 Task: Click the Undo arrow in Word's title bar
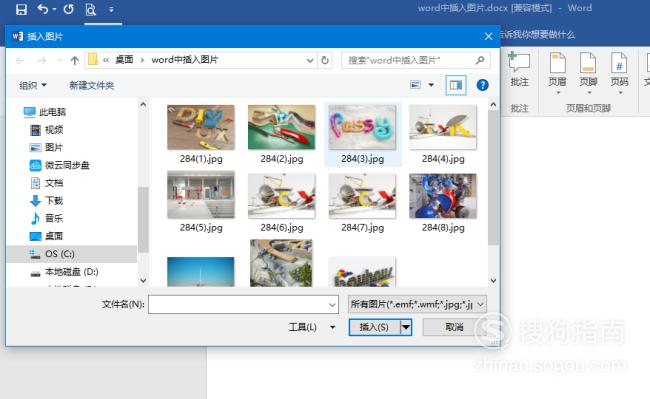click(43, 9)
